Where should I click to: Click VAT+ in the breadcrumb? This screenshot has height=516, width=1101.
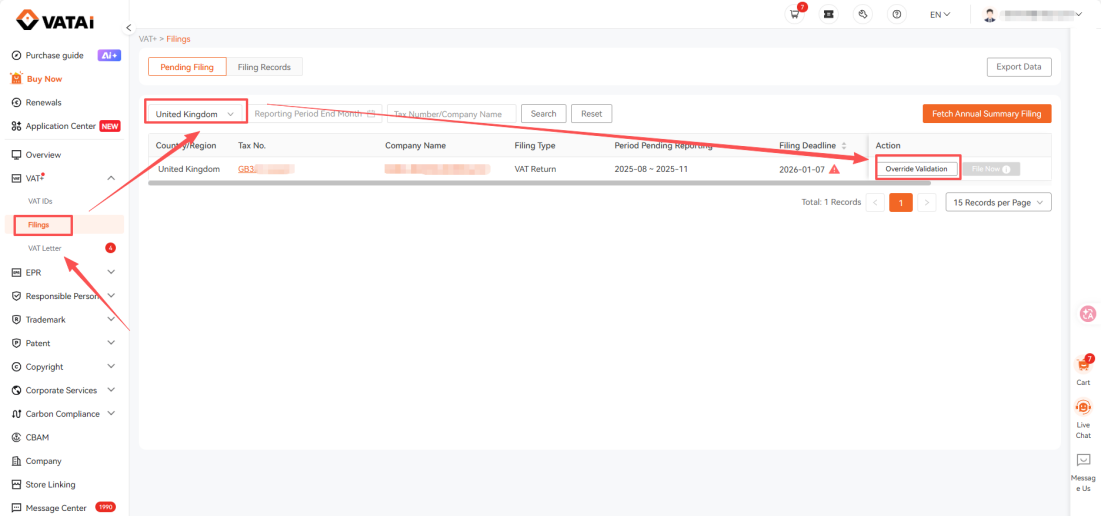click(147, 39)
